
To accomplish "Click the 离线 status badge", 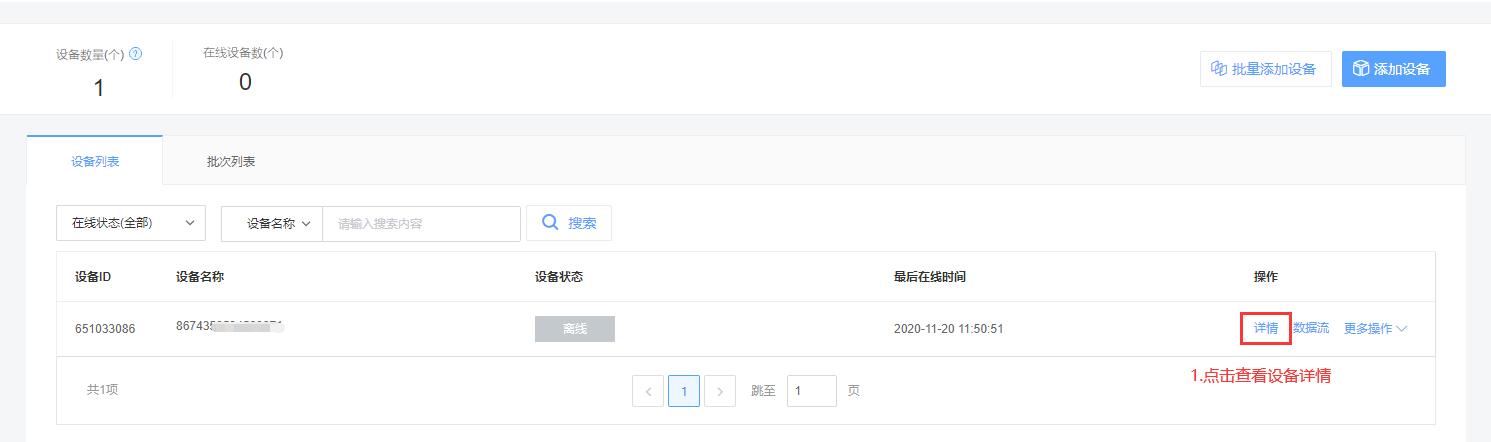I will pyautogui.click(x=575, y=329).
